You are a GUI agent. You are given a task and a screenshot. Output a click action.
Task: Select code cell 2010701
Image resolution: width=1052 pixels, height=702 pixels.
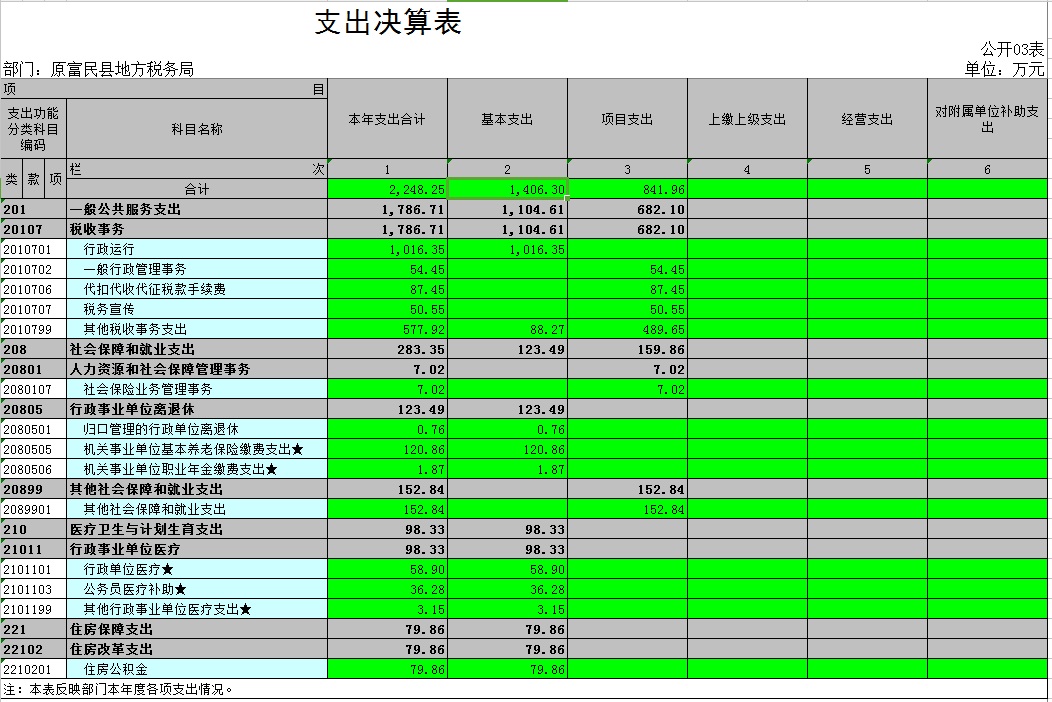coord(34,249)
